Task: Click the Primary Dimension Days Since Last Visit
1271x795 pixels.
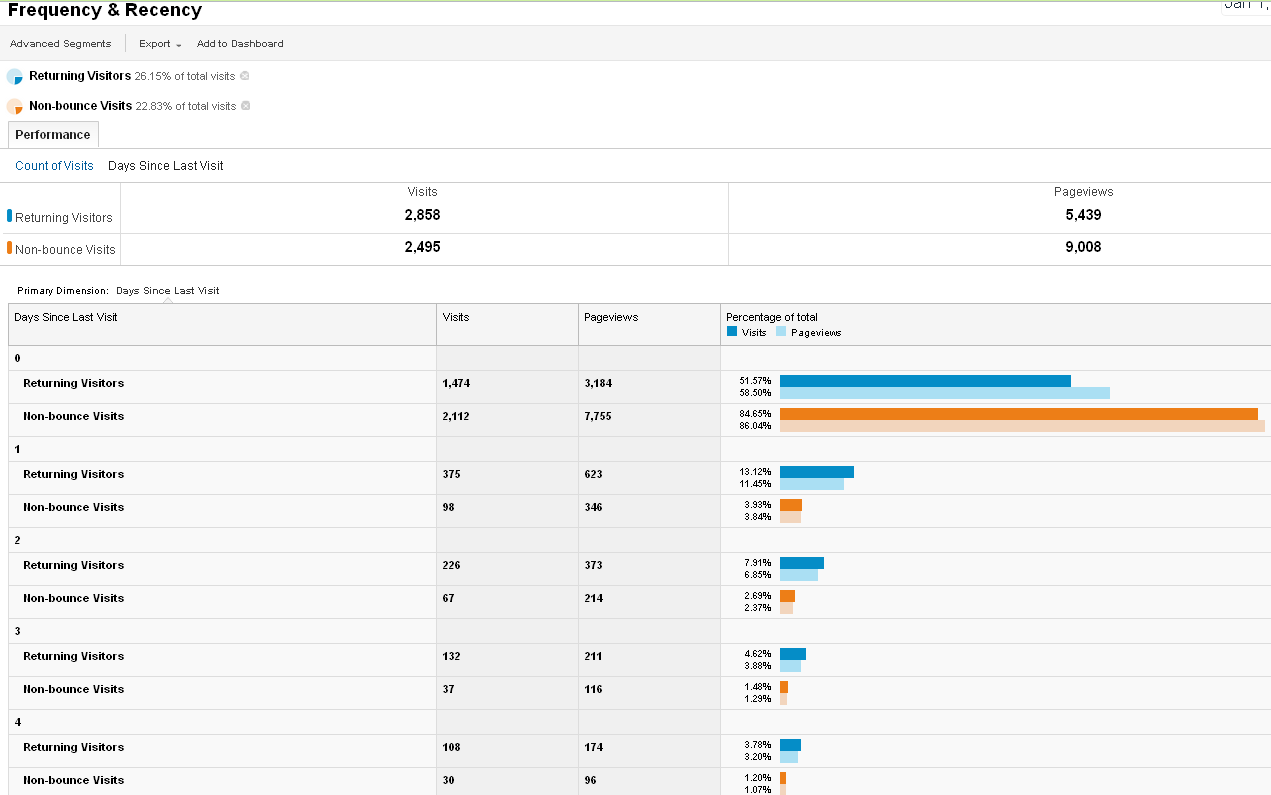Action: tap(167, 291)
